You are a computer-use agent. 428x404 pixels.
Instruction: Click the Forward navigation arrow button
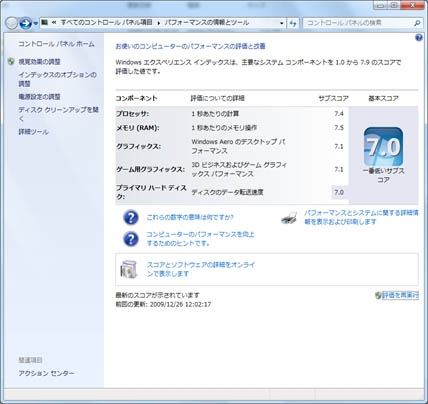pos(26,23)
